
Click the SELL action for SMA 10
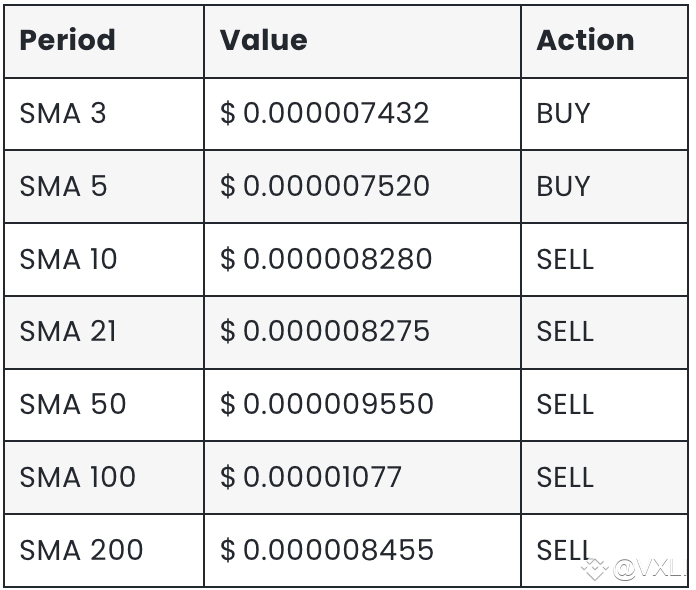[565, 259]
